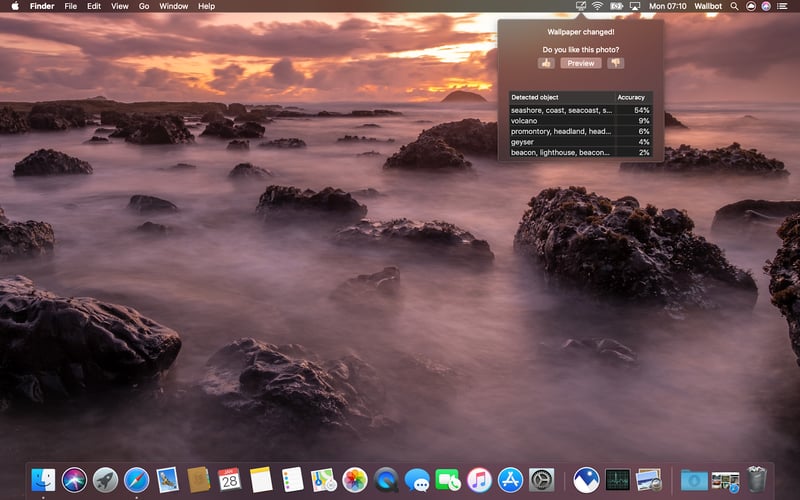Select the 'geyser' row
800x500 pixels.
click(581, 142)
